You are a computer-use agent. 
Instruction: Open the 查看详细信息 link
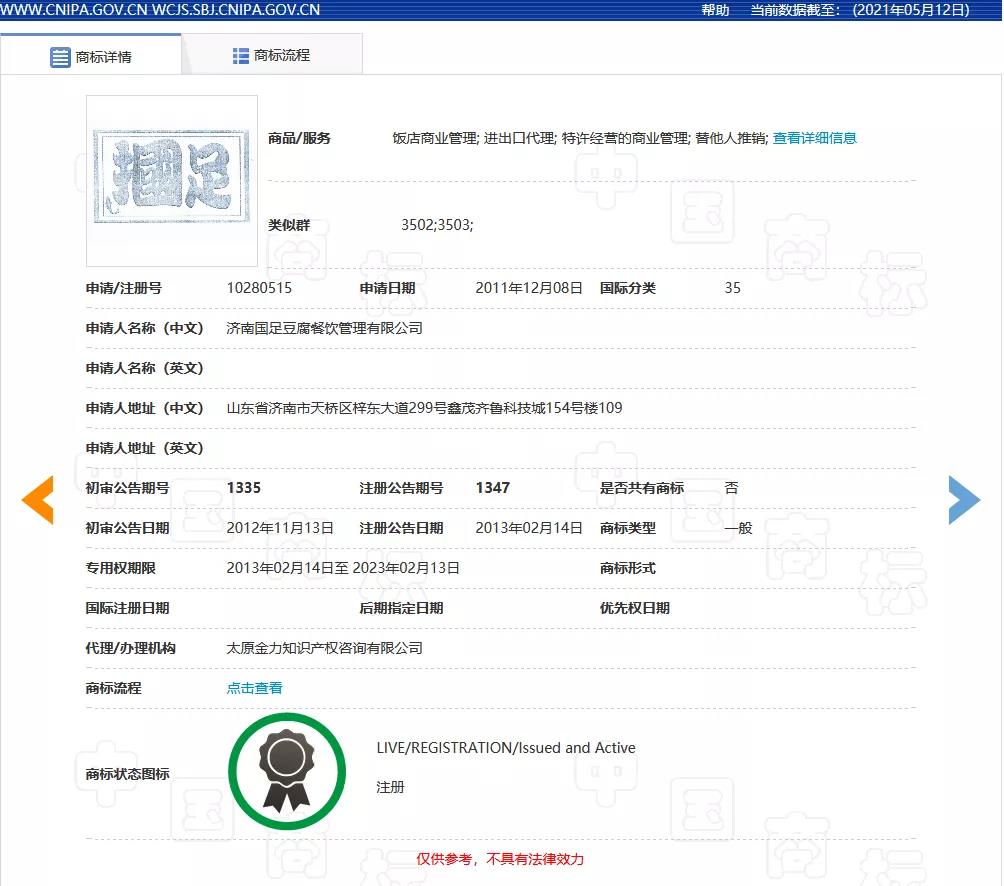tap(814, 138)
